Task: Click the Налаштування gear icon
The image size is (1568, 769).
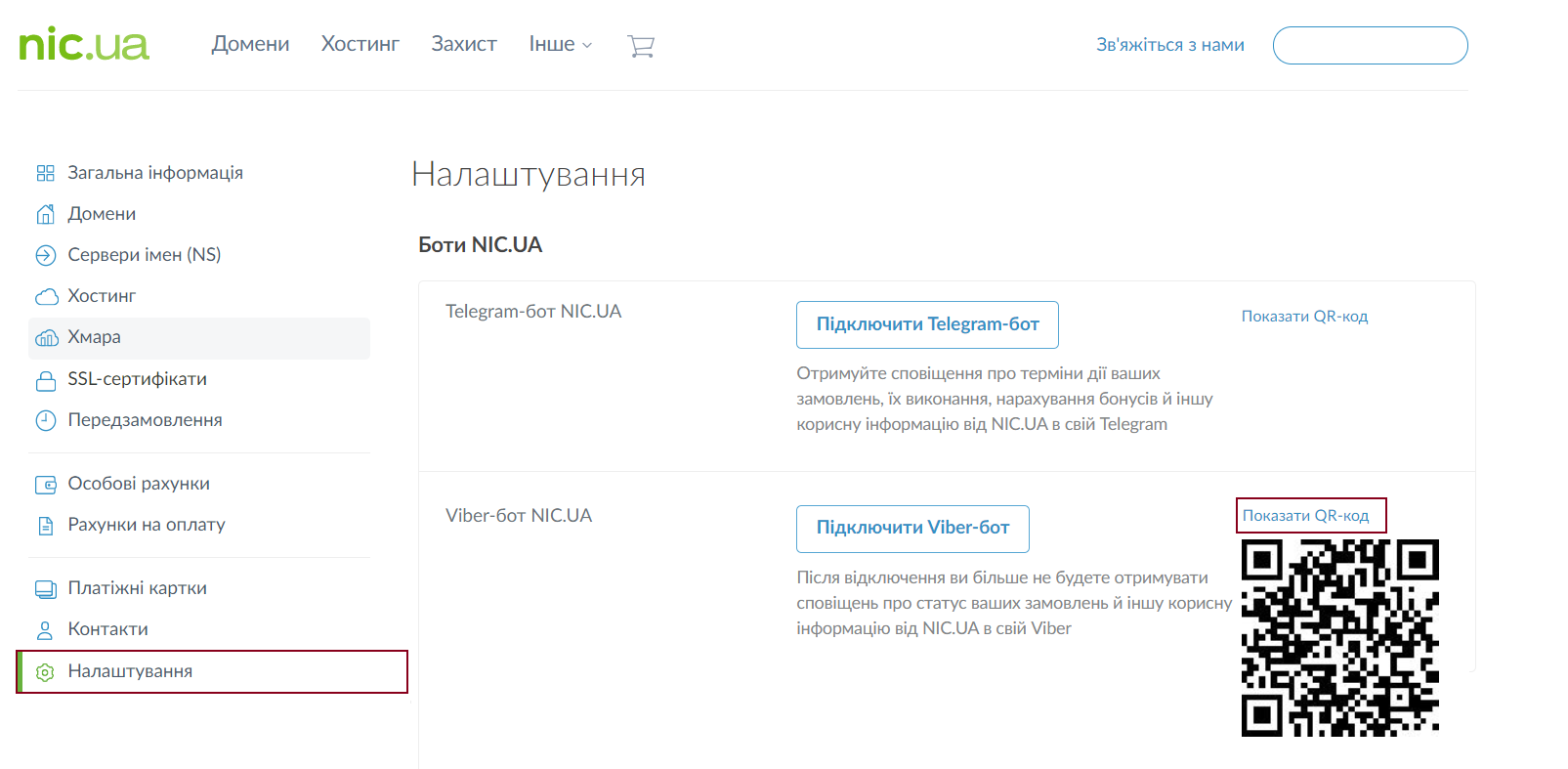Action: point(45,672)
